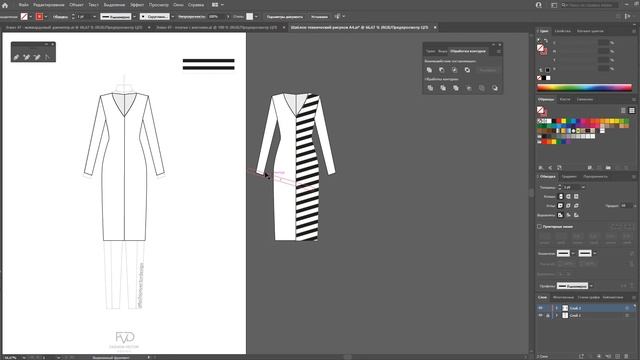Click the Unite shape mode icon in Pathfinder

(429, 70)
